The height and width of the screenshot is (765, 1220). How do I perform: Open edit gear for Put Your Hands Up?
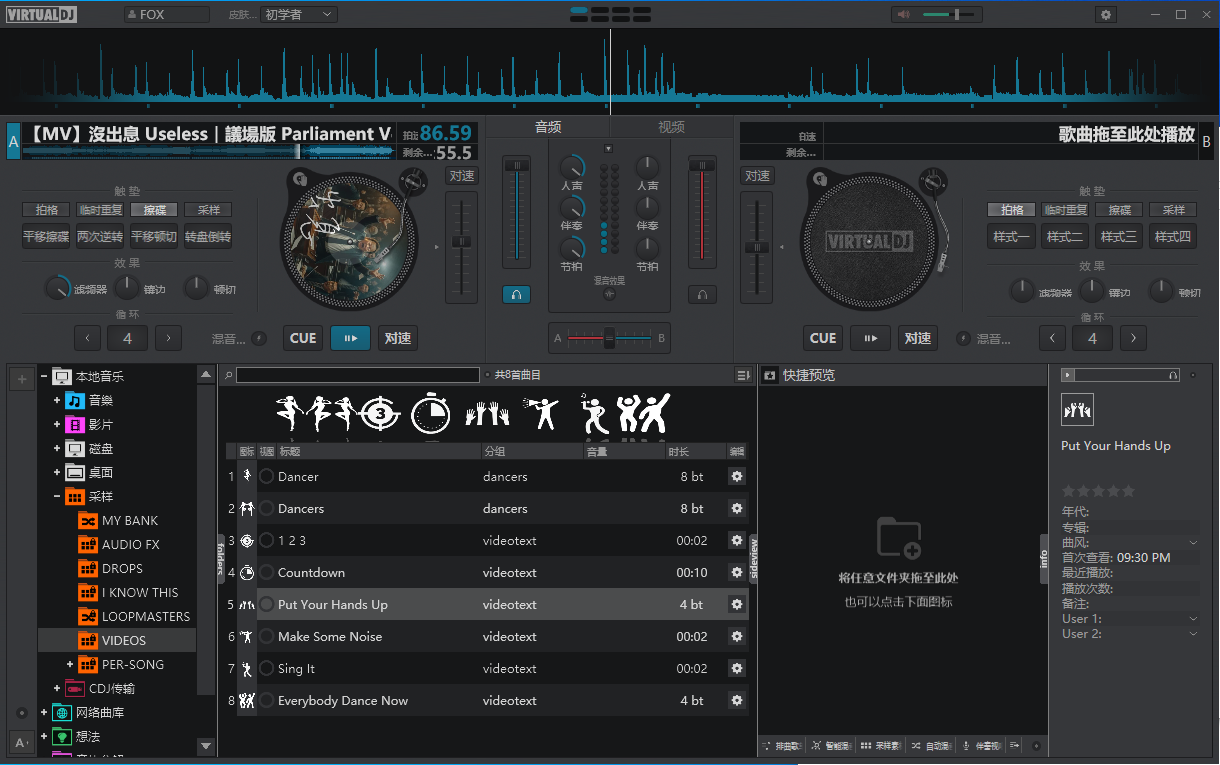[737, 605]
